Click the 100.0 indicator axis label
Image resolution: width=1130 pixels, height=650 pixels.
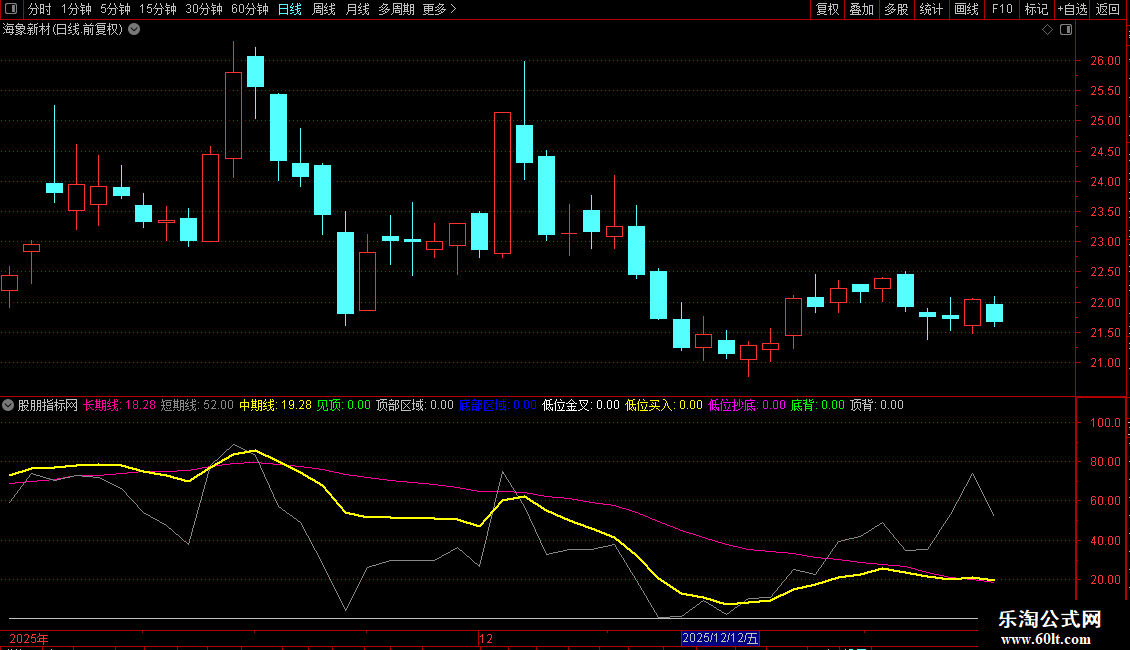pos(1105,423)
